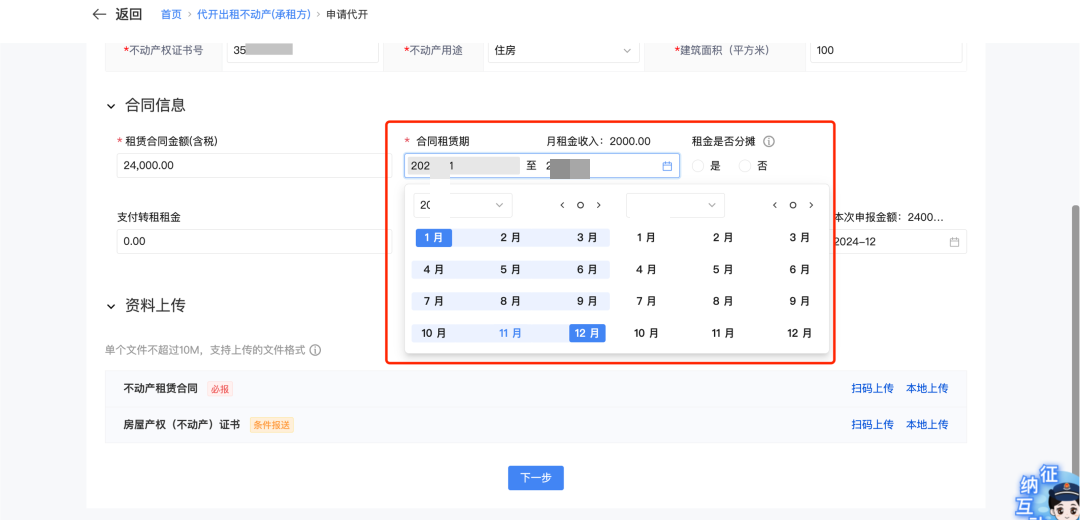Click the 必报 tag
The height and width of the screenshot is (520, 1080).
click(x=220, y=389)
